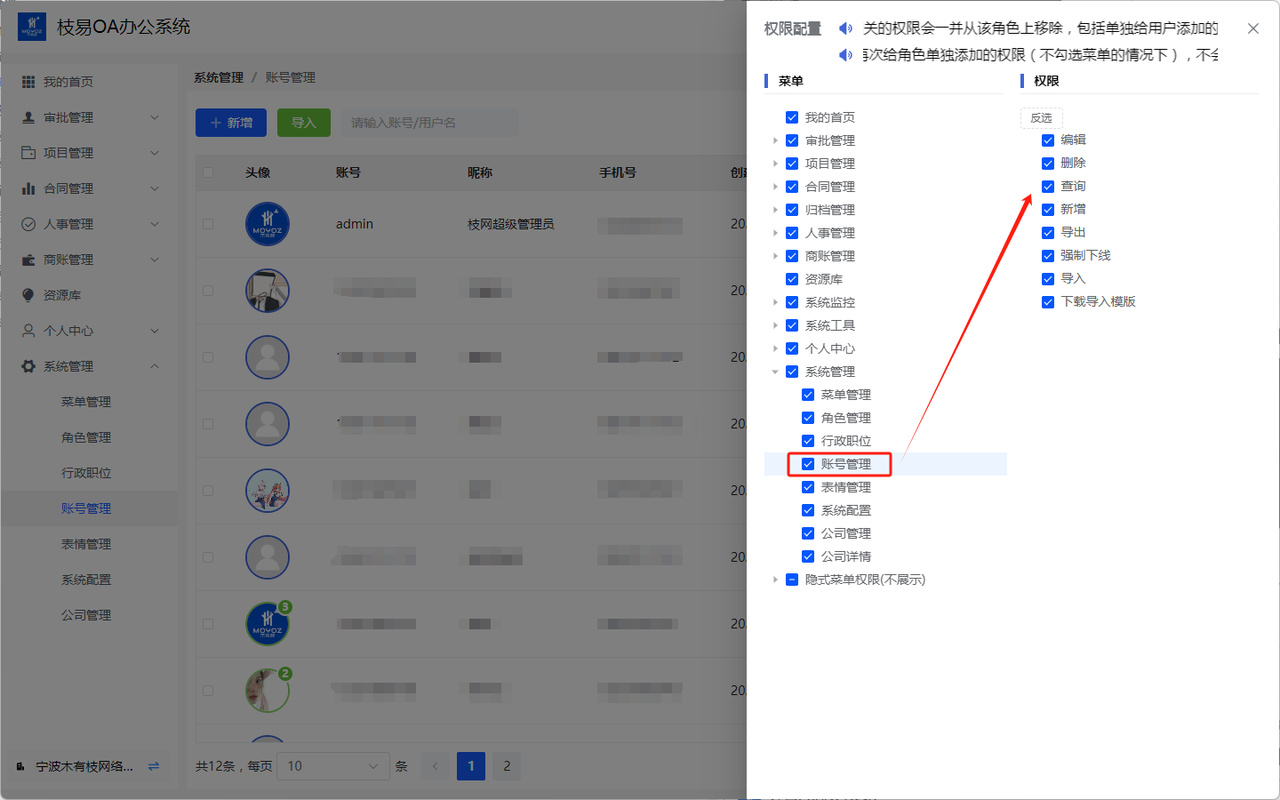Click the 系统管理 gear icon in sidebar
Screen dimensions: 1280x800
(x=28, y=366)
